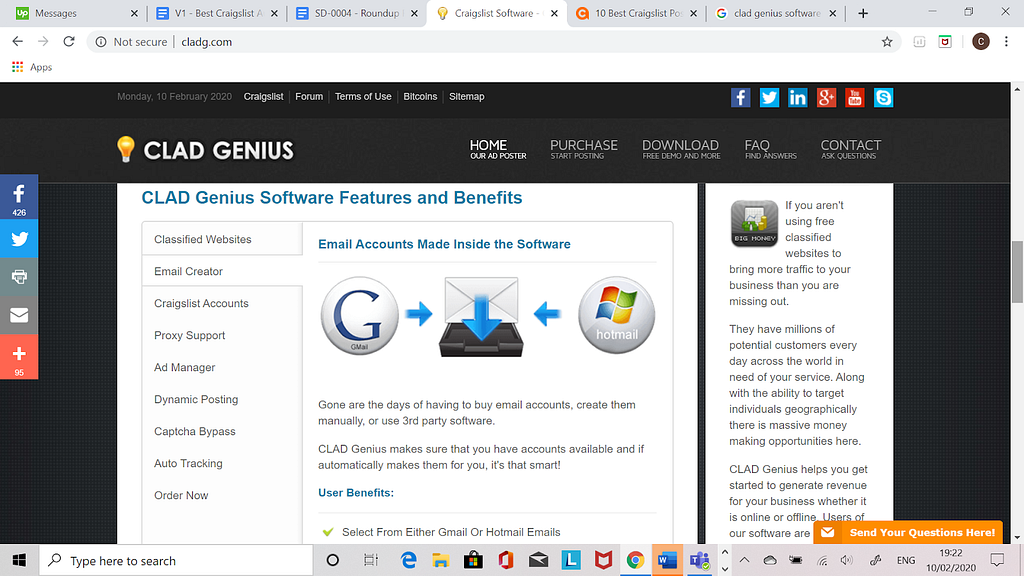
Task: Click the plus share icon showing 95
Action: (x=19, y=357)
